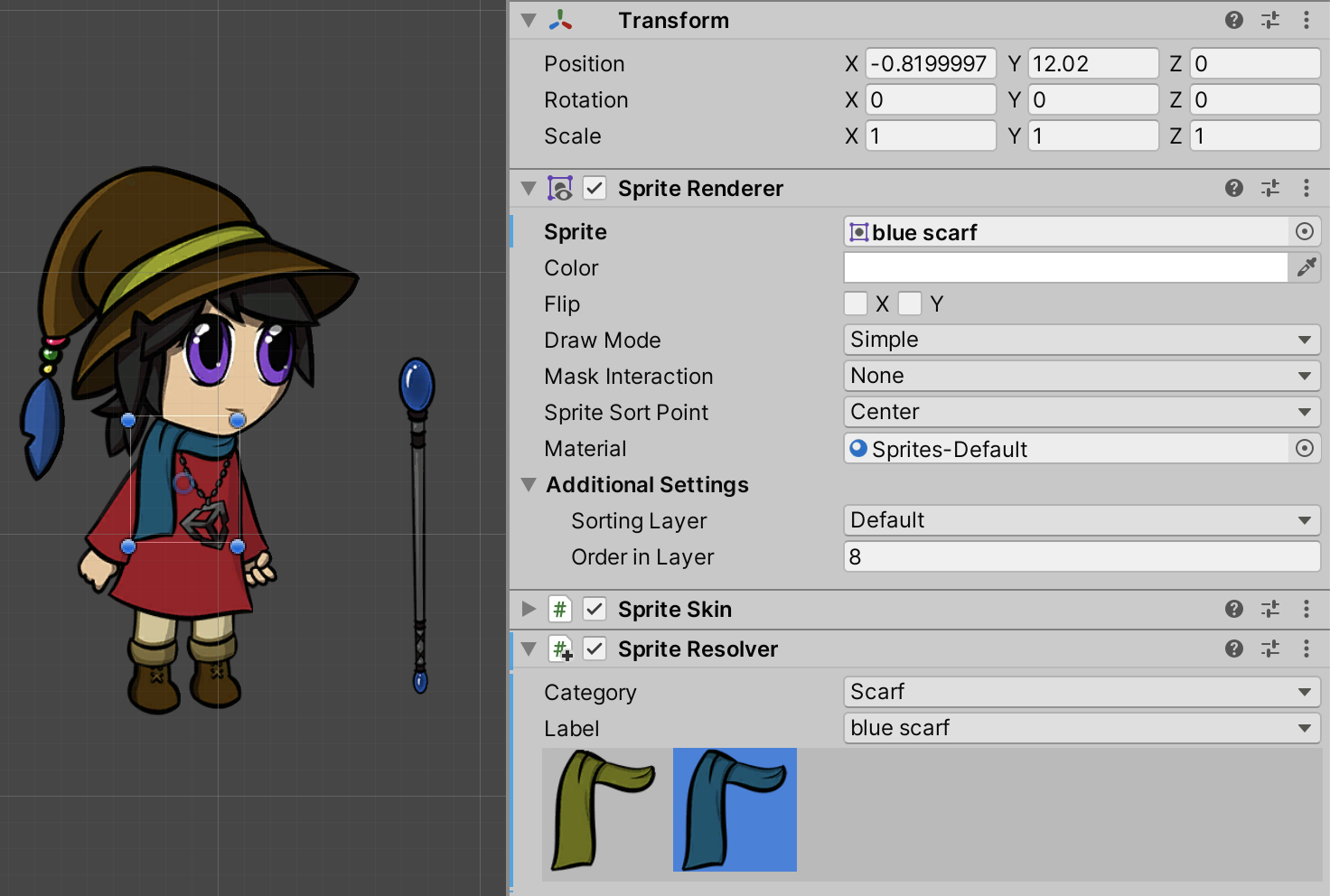Open the Material object picker circle
The height and width of the screenshot is (896, 1330).
tap(1305, 448)
